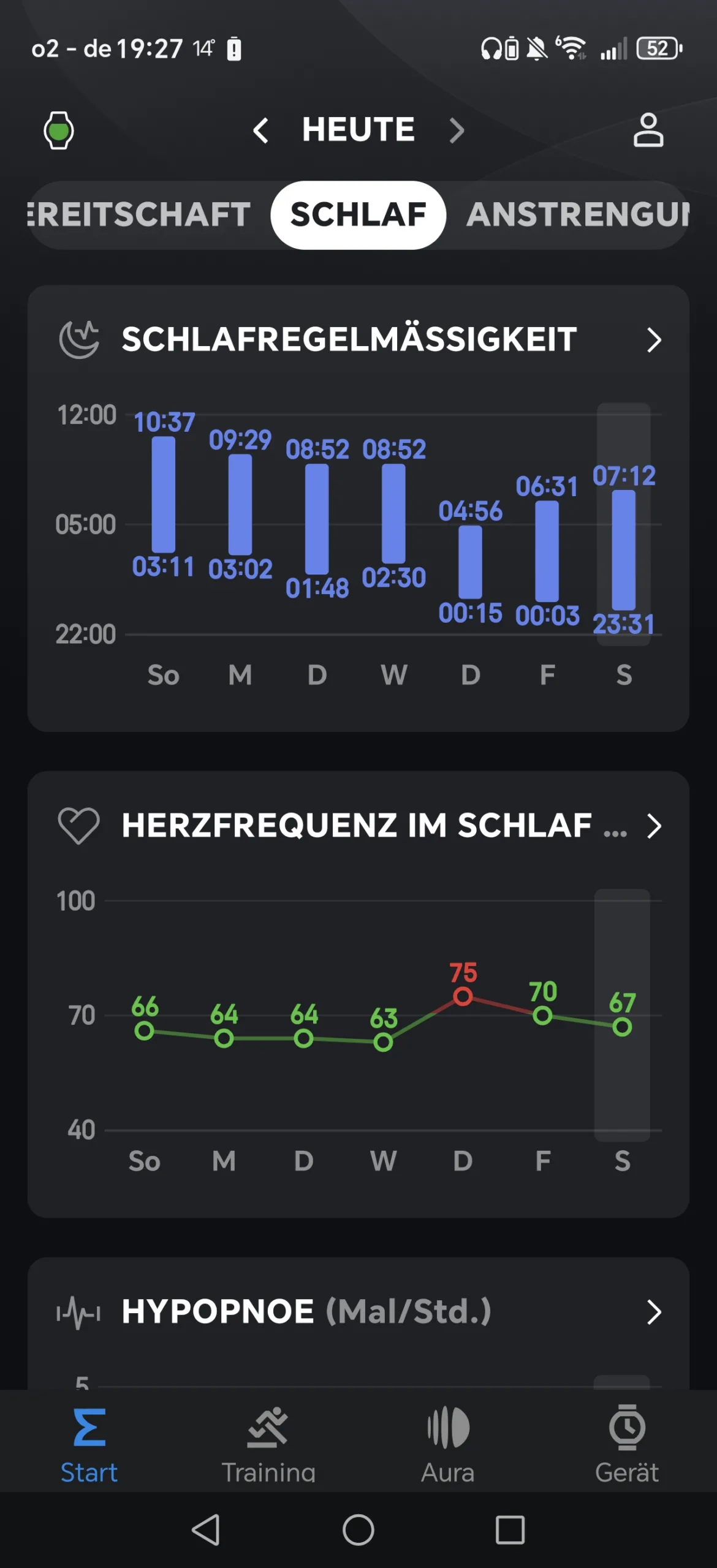
Task: Tap Saturday's 67 bpm heart rate point
Action: click(622, 1027)
